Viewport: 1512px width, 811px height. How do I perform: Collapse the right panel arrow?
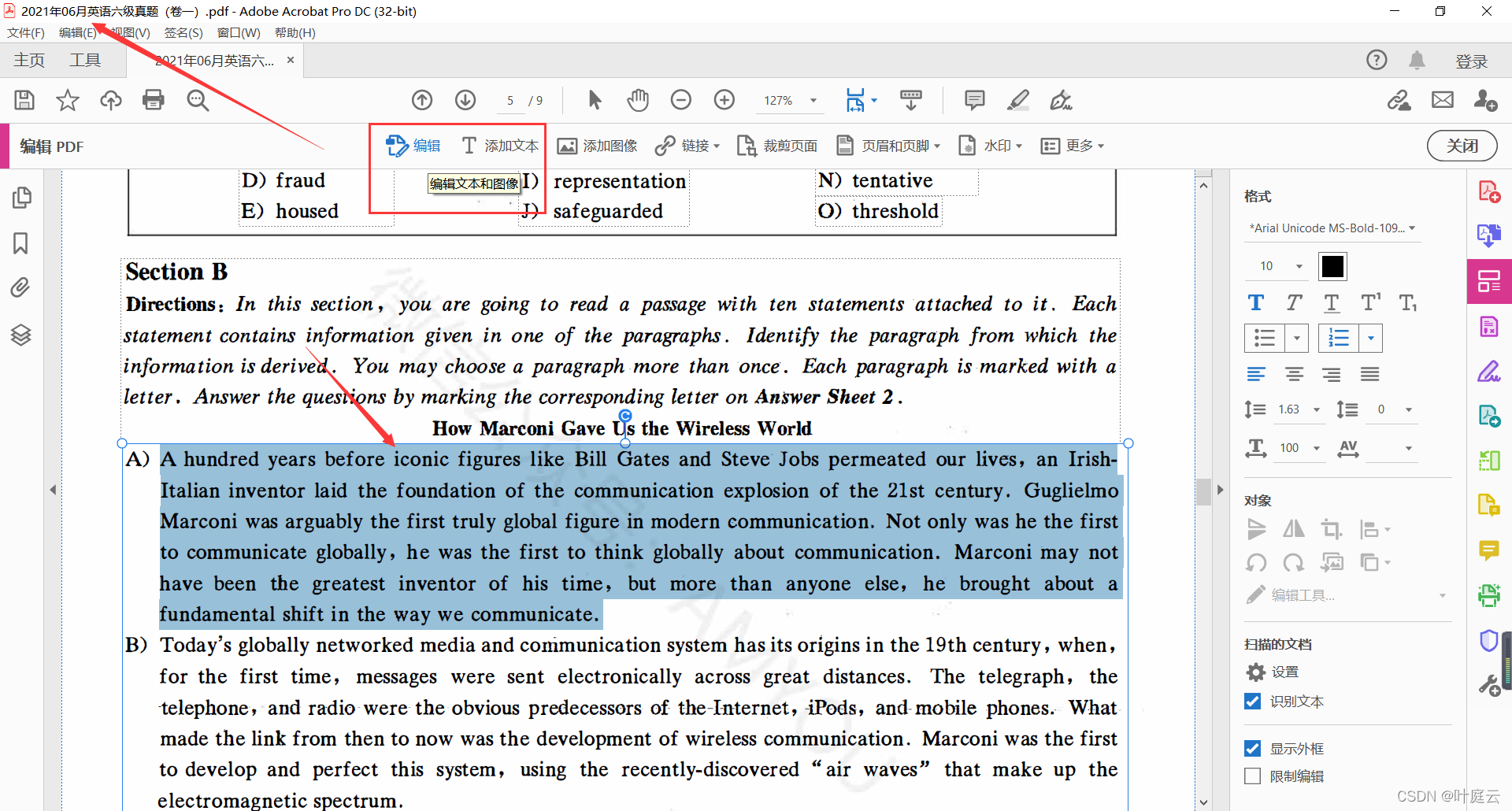[1220, 490]
